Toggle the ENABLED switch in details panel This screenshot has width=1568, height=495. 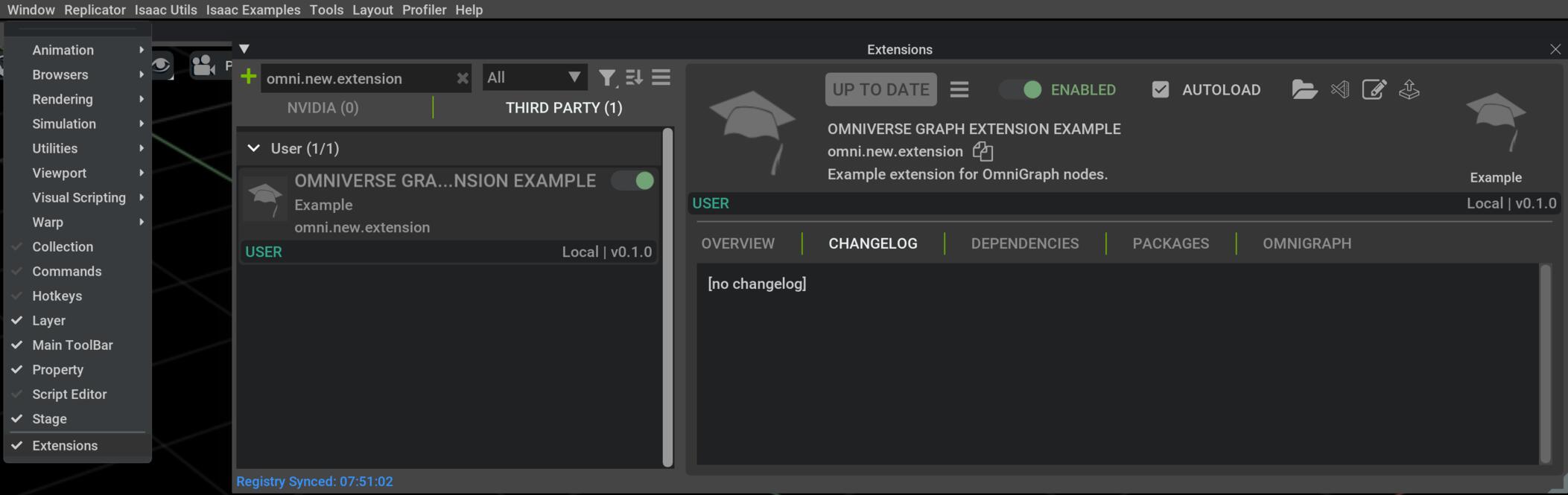[x=1021, y=89]
